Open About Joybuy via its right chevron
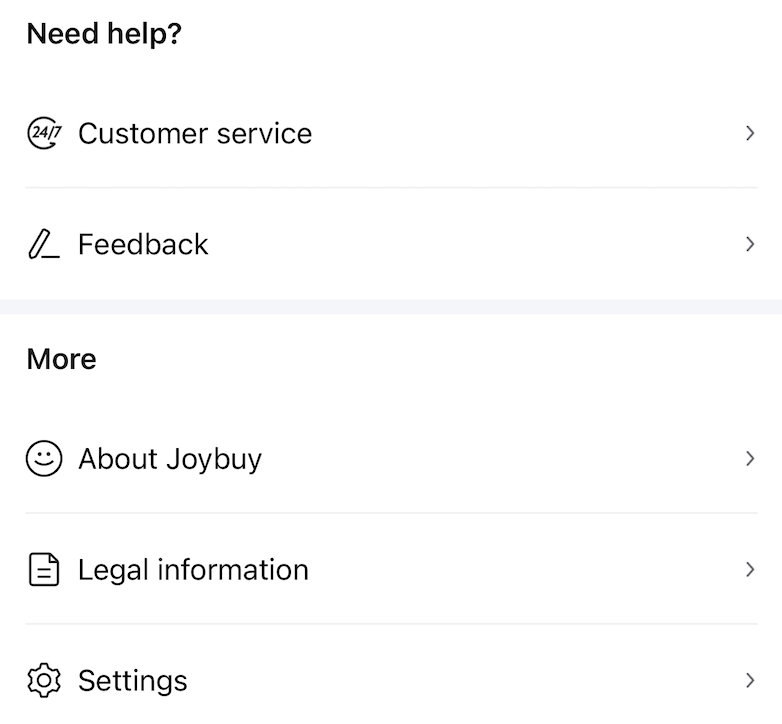782x724 pixels. point(750,459)
